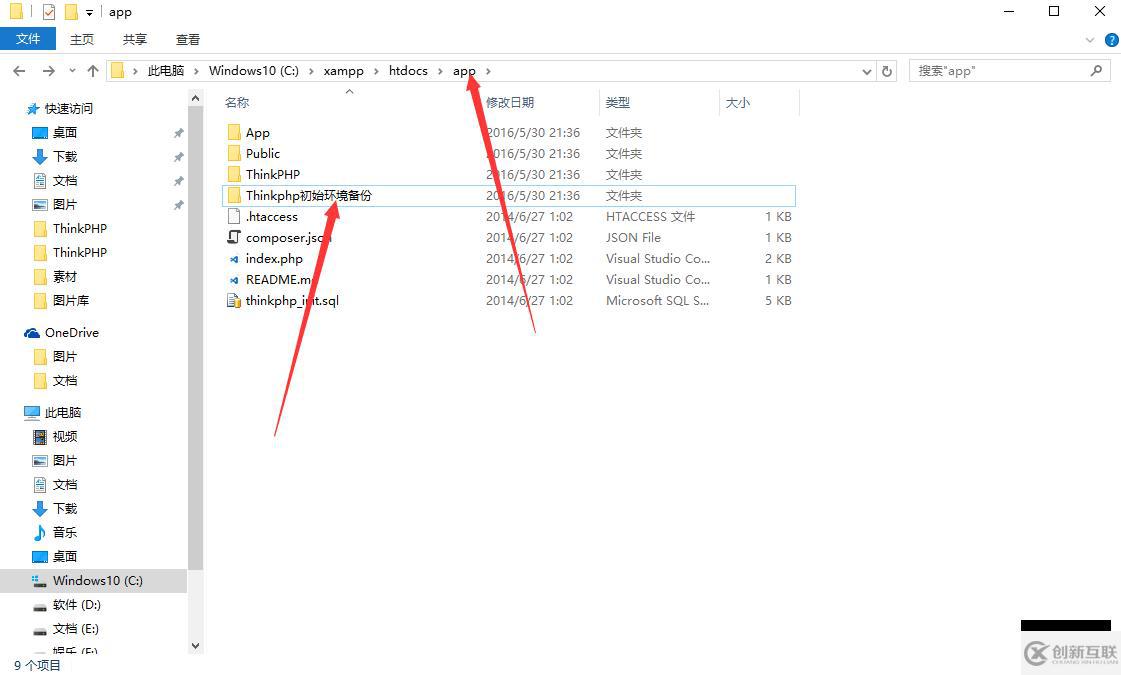1121x675 pixels.
Task: Select the App folder icon
Action: point(234,132)
